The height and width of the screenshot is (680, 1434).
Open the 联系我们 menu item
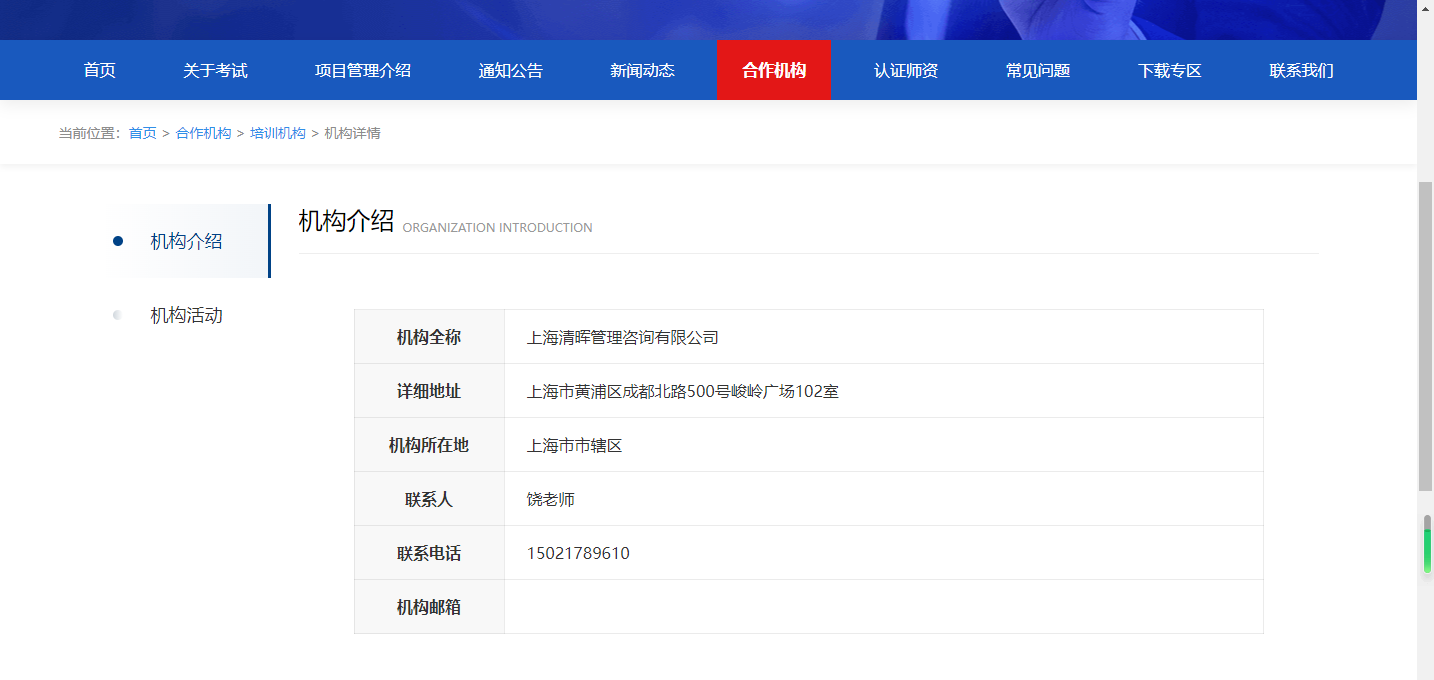pos(1301,70)
